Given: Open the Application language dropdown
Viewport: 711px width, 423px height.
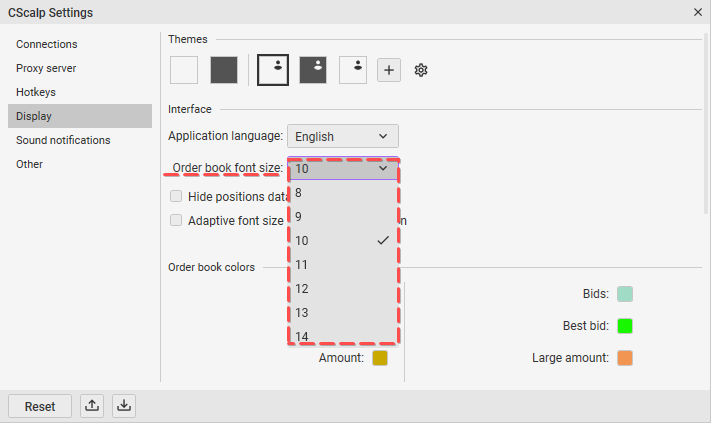Looking at the screenshot, I should coord(343,136).
